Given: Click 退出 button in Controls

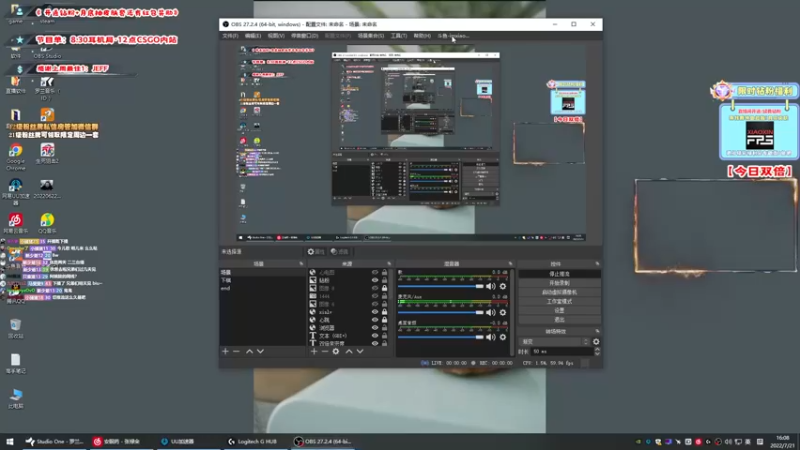Looking at the screenshot, I should pos(559,319).
